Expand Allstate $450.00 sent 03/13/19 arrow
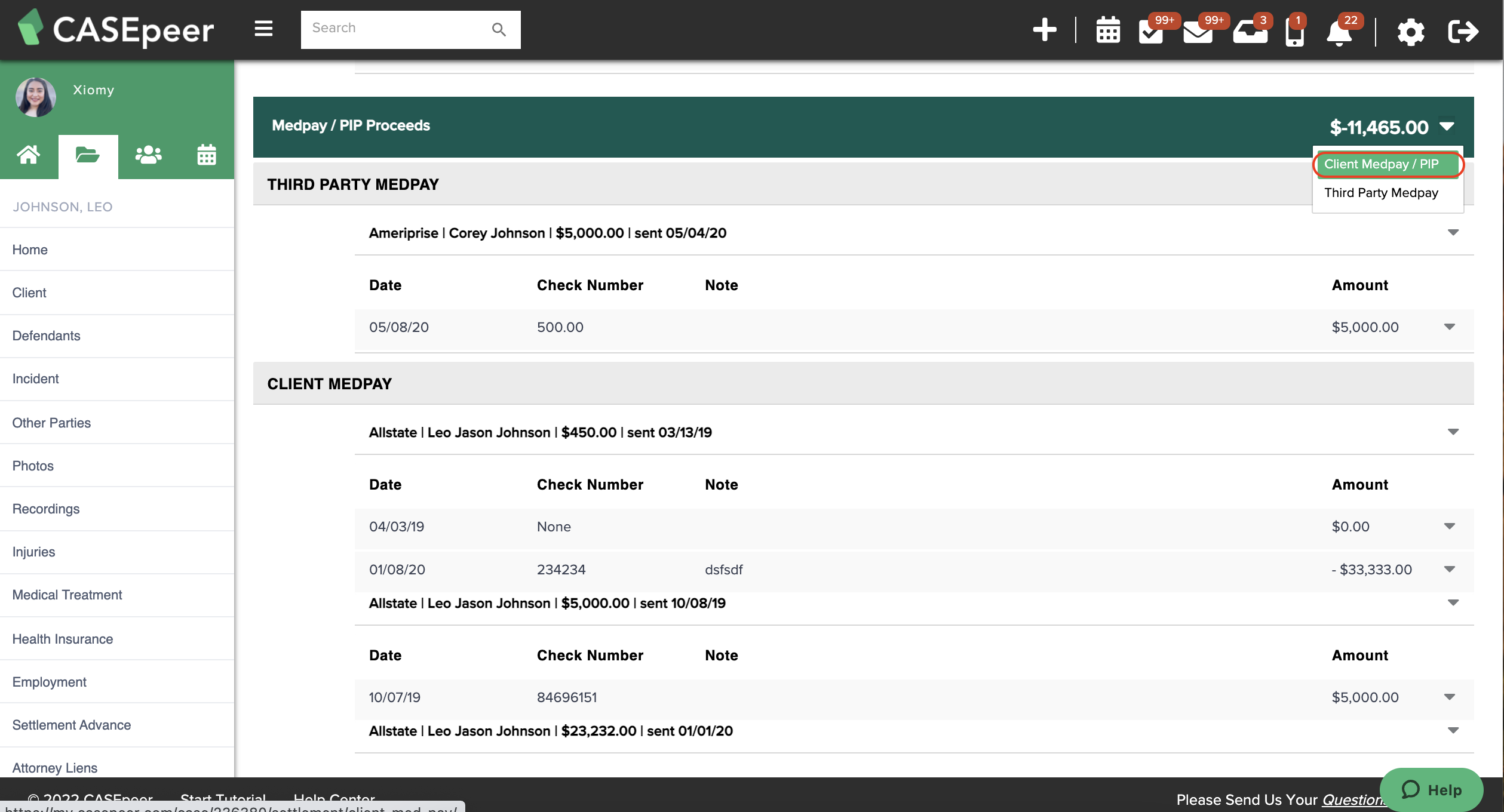This screenshot has height=812, width=1504. click(x=1453, y=432)
